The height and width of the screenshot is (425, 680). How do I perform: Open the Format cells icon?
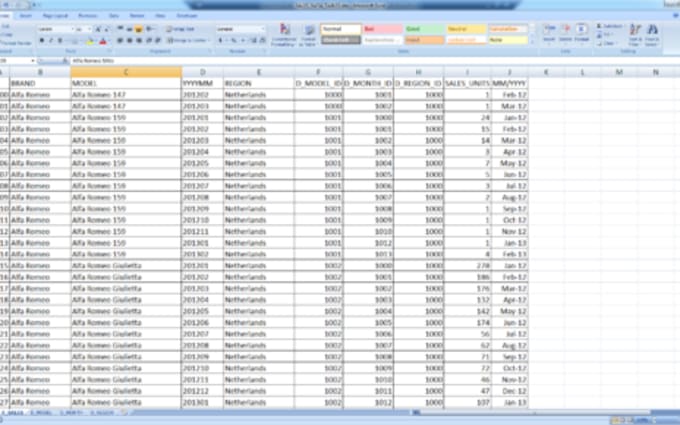click(582, 33)
